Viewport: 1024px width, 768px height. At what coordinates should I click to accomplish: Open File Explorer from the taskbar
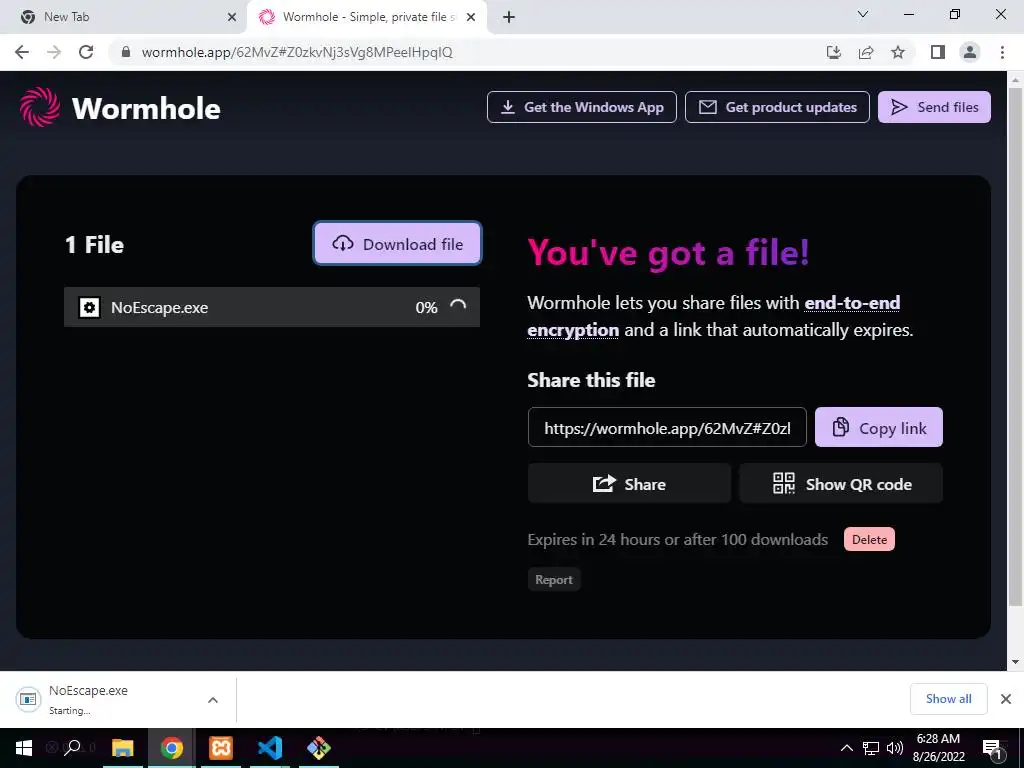pyautogui.click(x=122, y=748)
